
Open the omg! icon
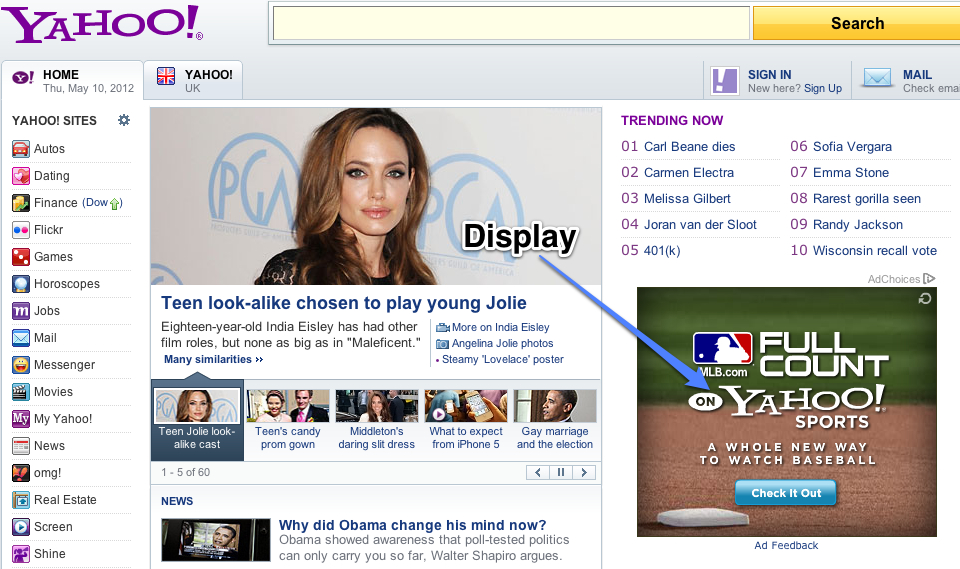click(21, 472)
